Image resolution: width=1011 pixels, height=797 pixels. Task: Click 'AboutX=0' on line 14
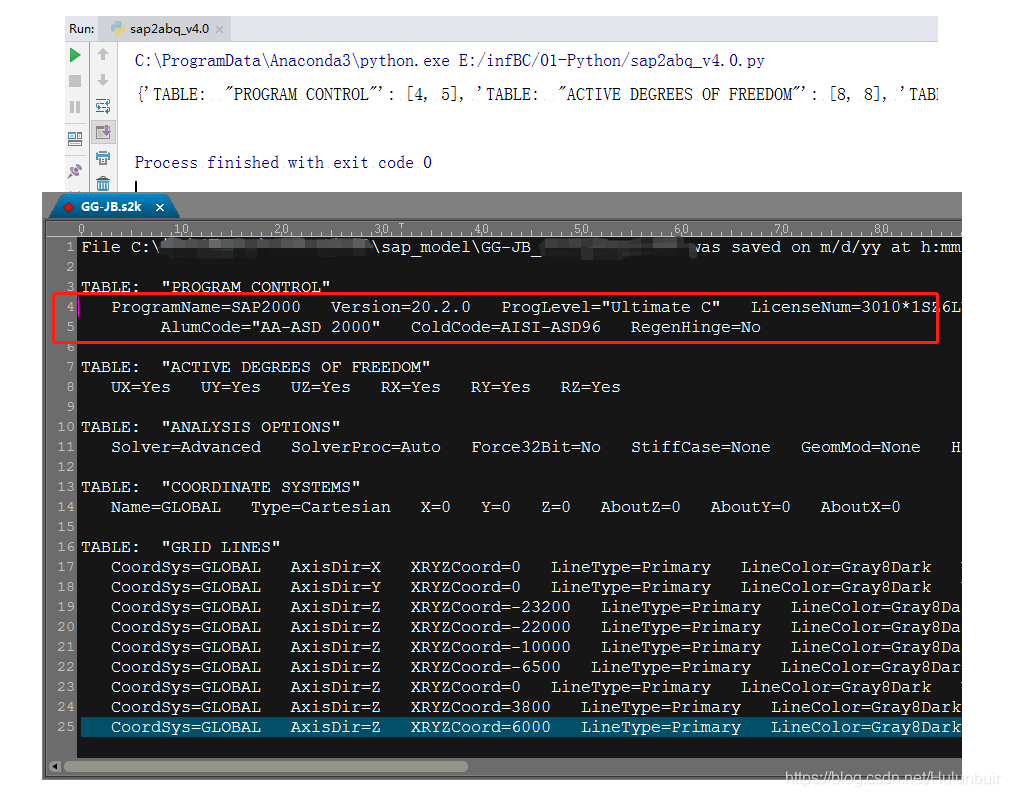point(860,507)
